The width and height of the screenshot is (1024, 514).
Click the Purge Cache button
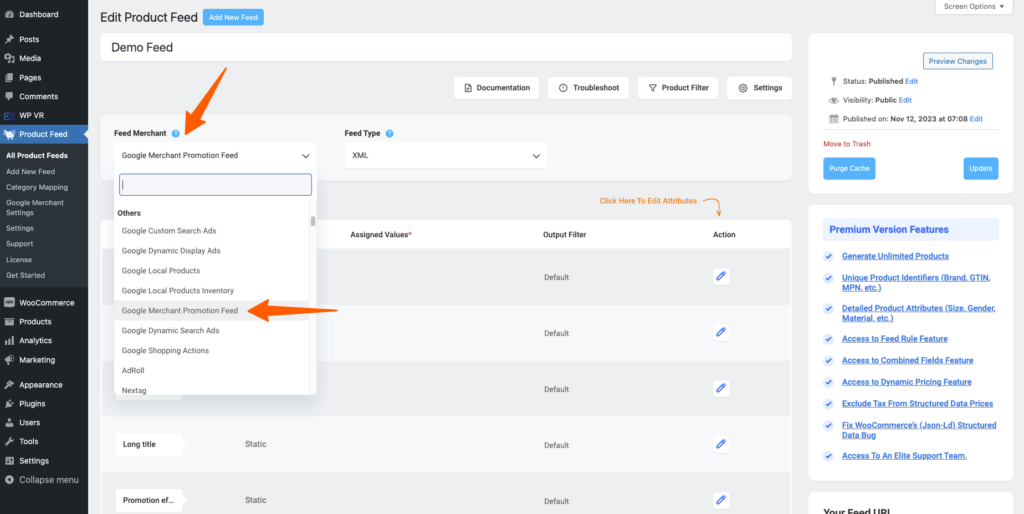point(849,169)
